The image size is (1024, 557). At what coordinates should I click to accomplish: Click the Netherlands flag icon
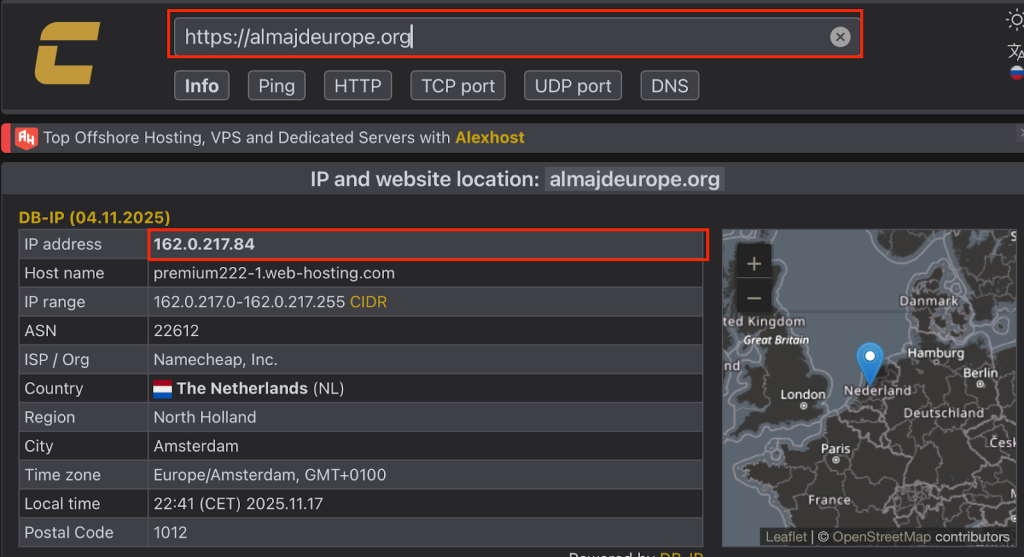[x=163, y=388]
